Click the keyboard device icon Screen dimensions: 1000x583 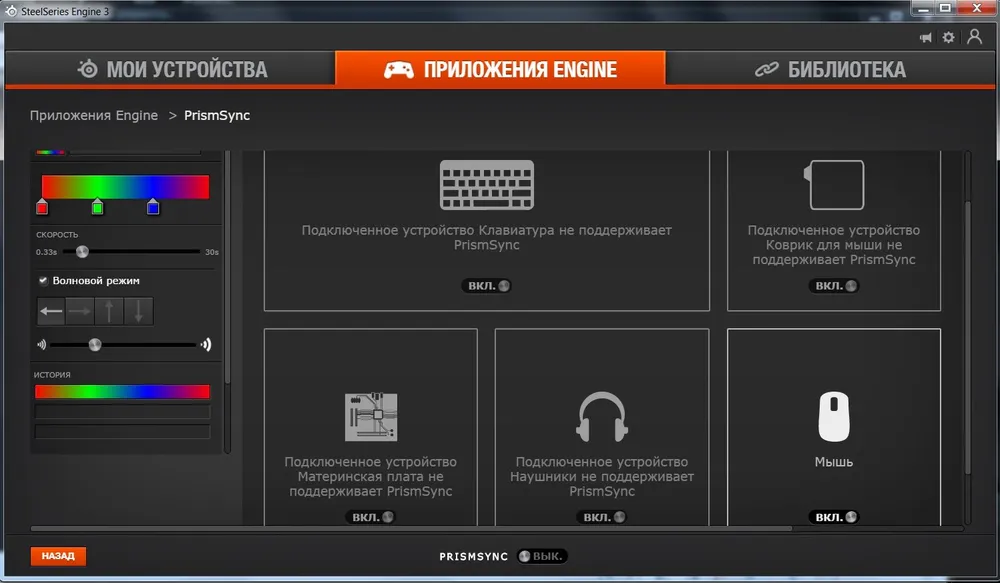[x=487, y=185]
